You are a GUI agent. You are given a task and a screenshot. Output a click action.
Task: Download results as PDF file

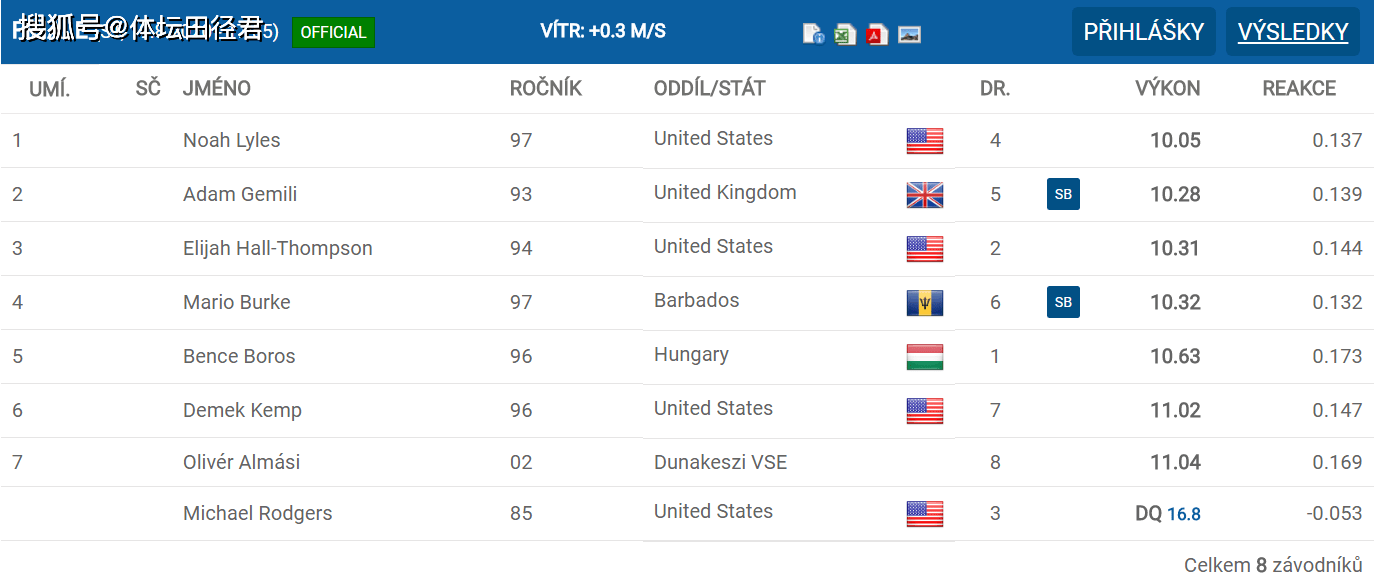877,34
